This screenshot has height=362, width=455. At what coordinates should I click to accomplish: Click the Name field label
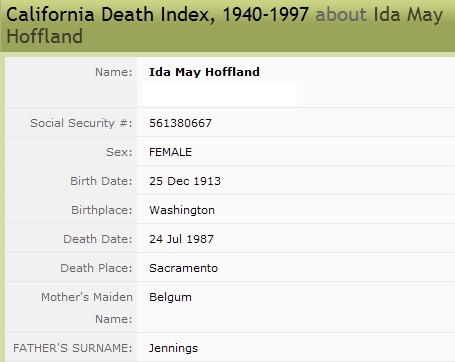pos(114,72)
